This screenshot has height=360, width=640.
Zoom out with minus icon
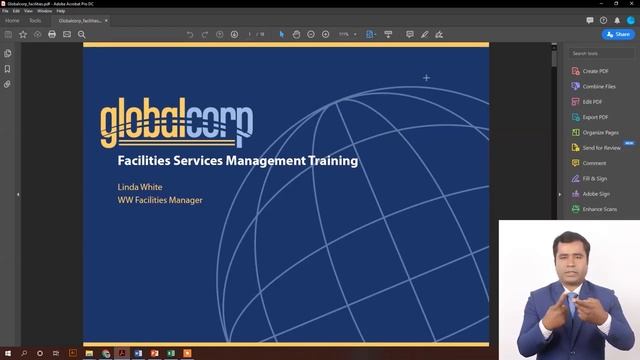point(311,35)
